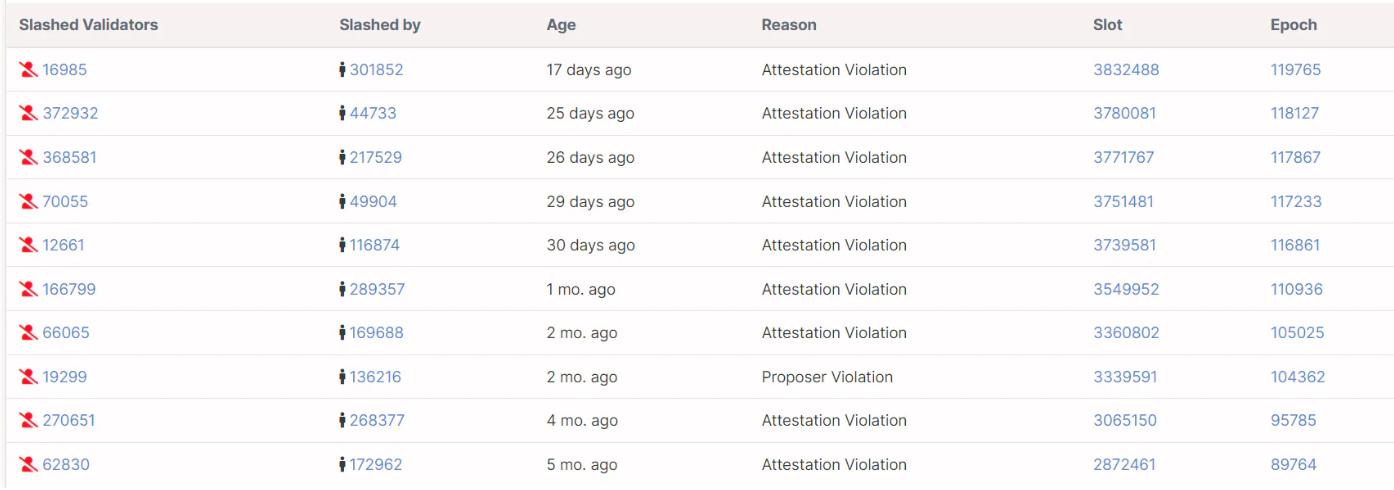Click the Slashed Validators column header
This screenshot has height=490, width=1394.
click(88, 25)
